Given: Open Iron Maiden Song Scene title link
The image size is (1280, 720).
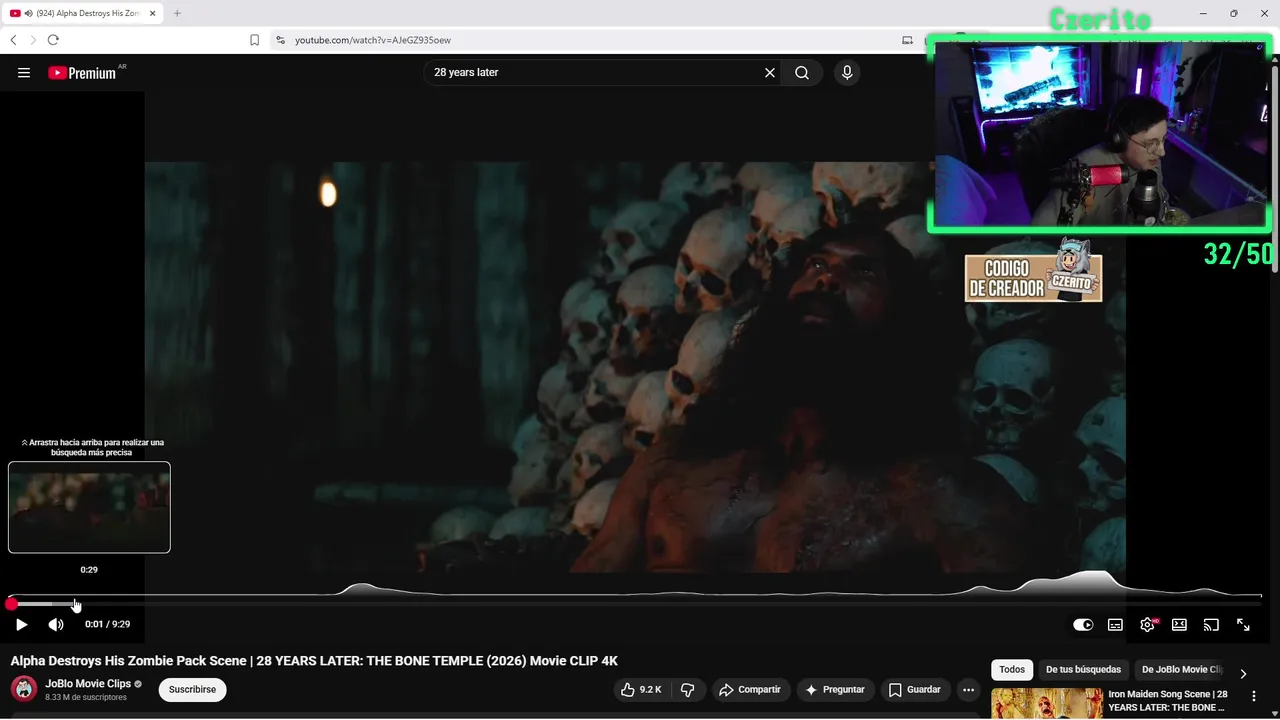Looking at the screenshot, I should click(x=1167, y=701).
